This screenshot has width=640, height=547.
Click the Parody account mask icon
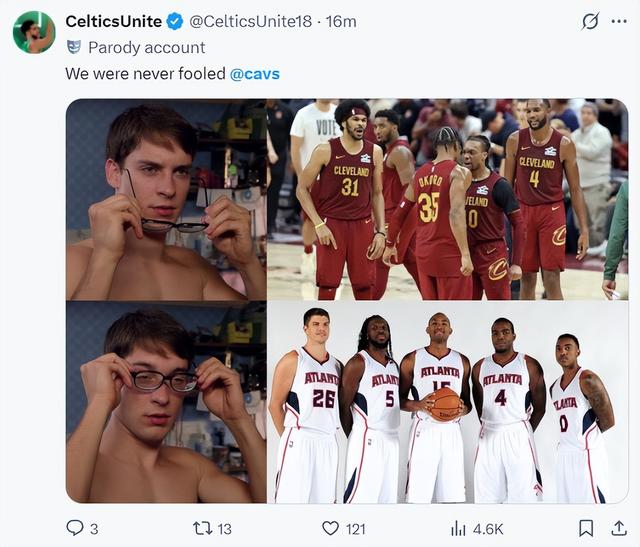click(x=74, y=47)
